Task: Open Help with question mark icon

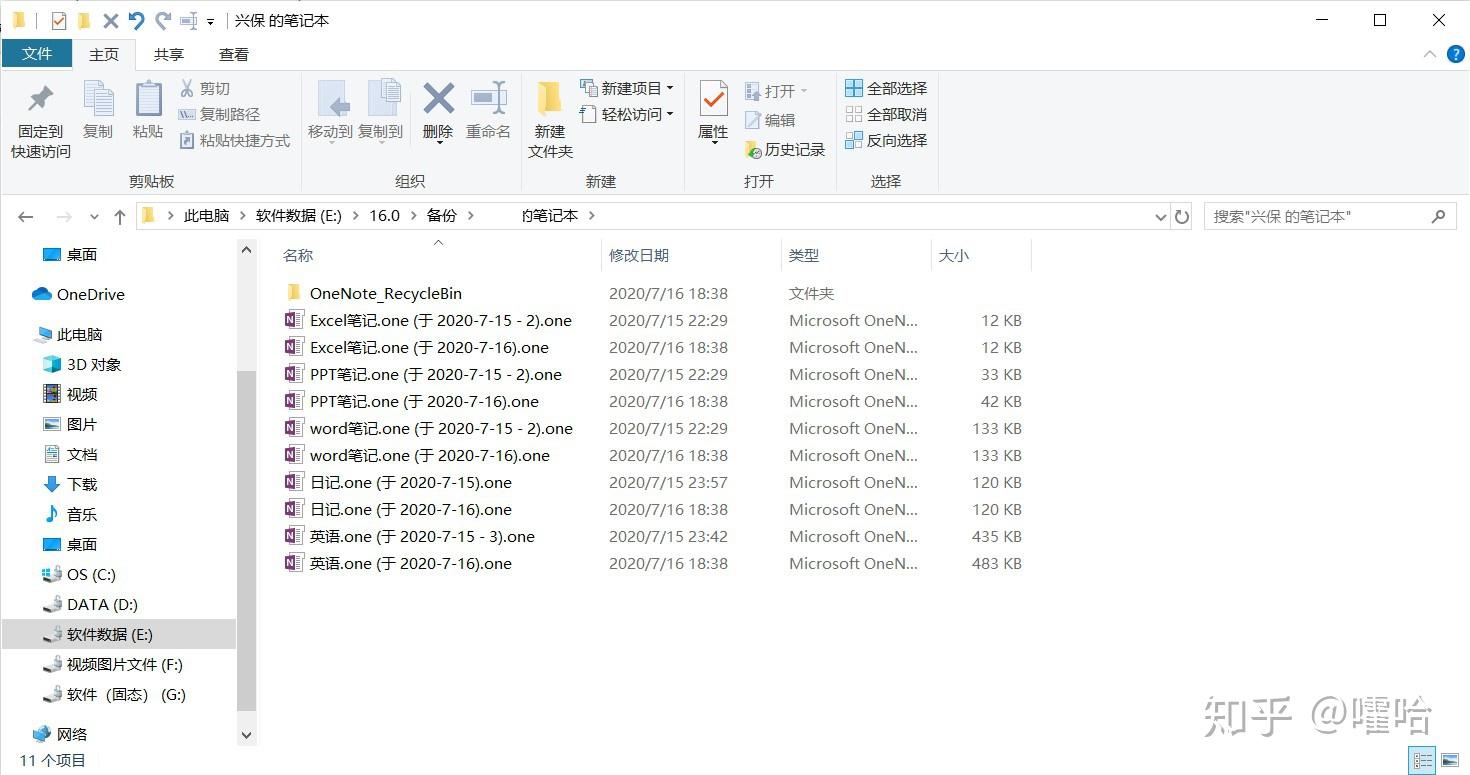Action: point(1455,55)
